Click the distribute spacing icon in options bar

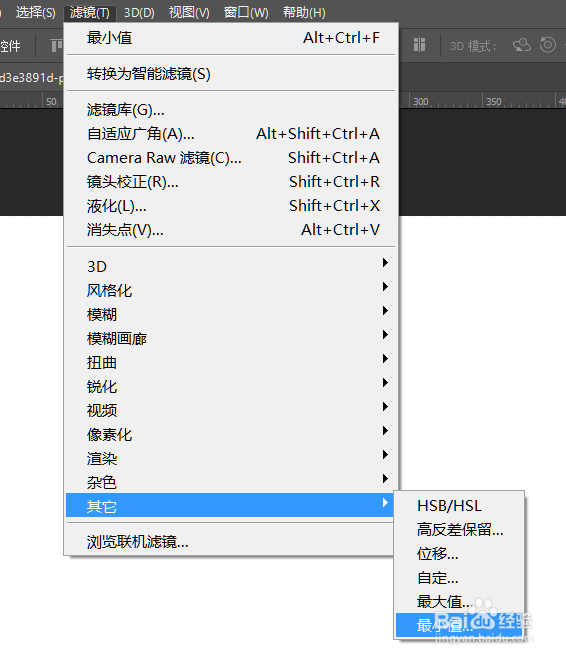click(419, 44)
